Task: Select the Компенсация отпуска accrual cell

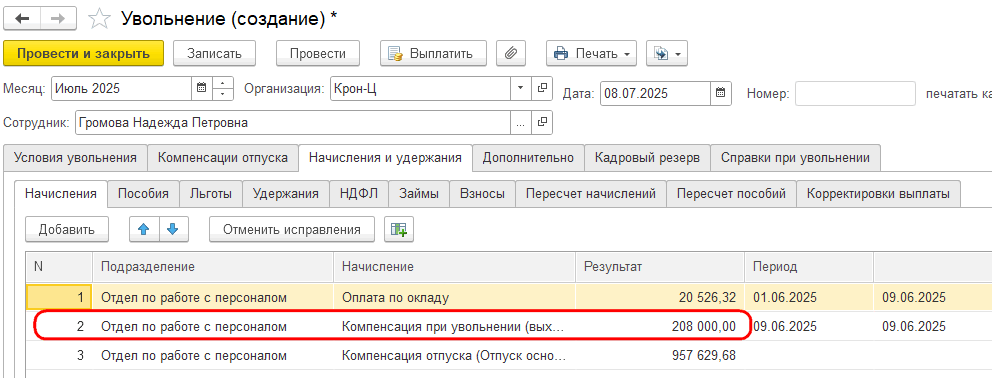Action: click(454, 356)
